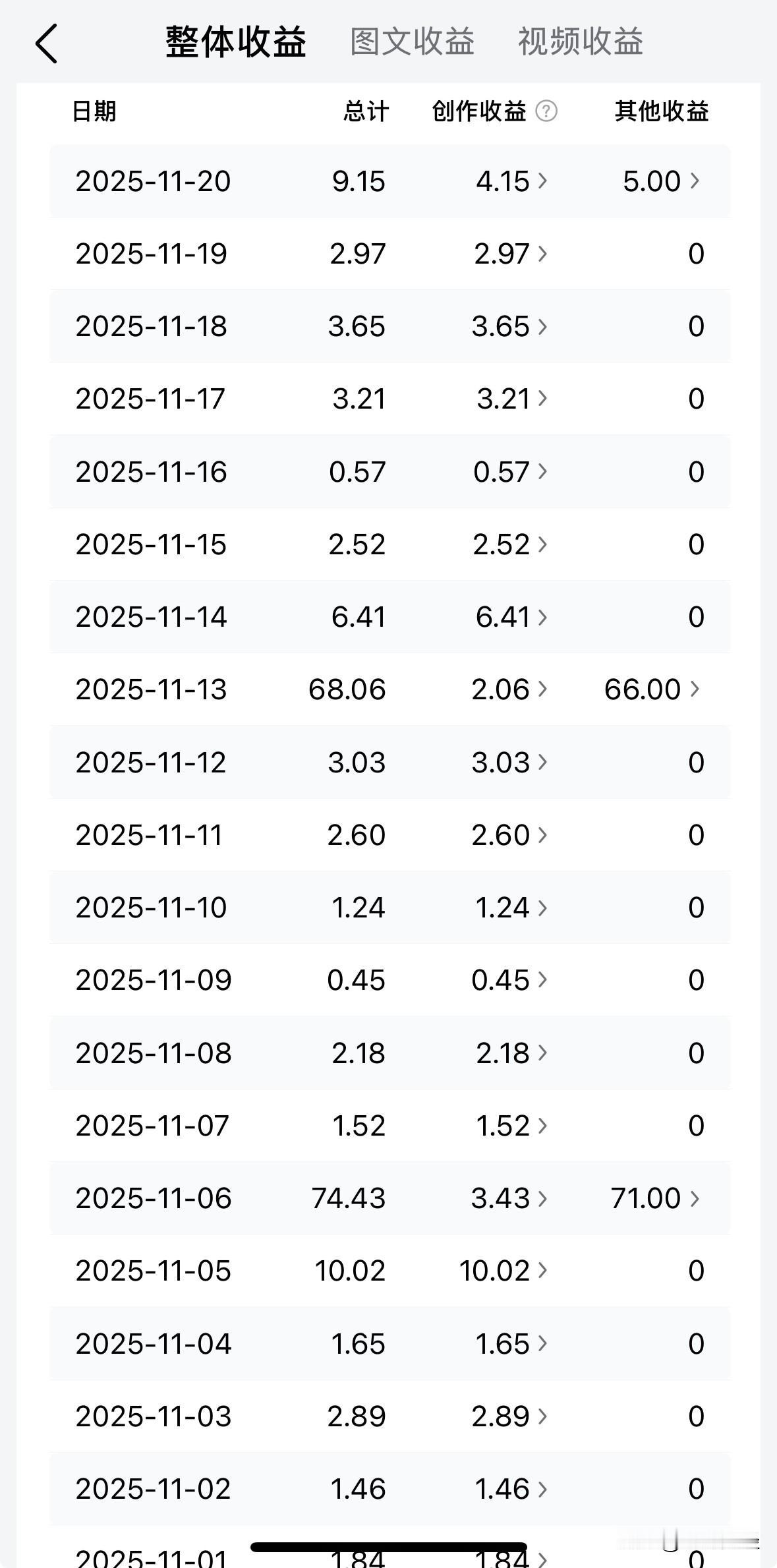Viewport: 777px width, 1568px height.
Task: Tap chevron beside 0.57 on 2025-11-16
Action: click(x=542, y=471)
